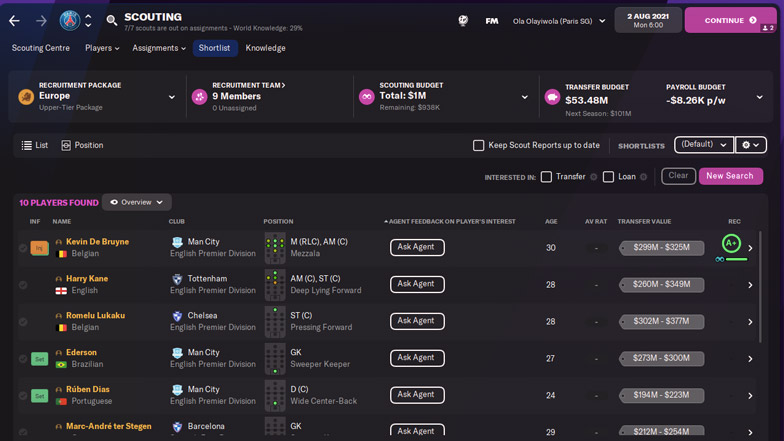Open shortlist settings gear
This screenshot has width=784, height=441.
[750, 145]
